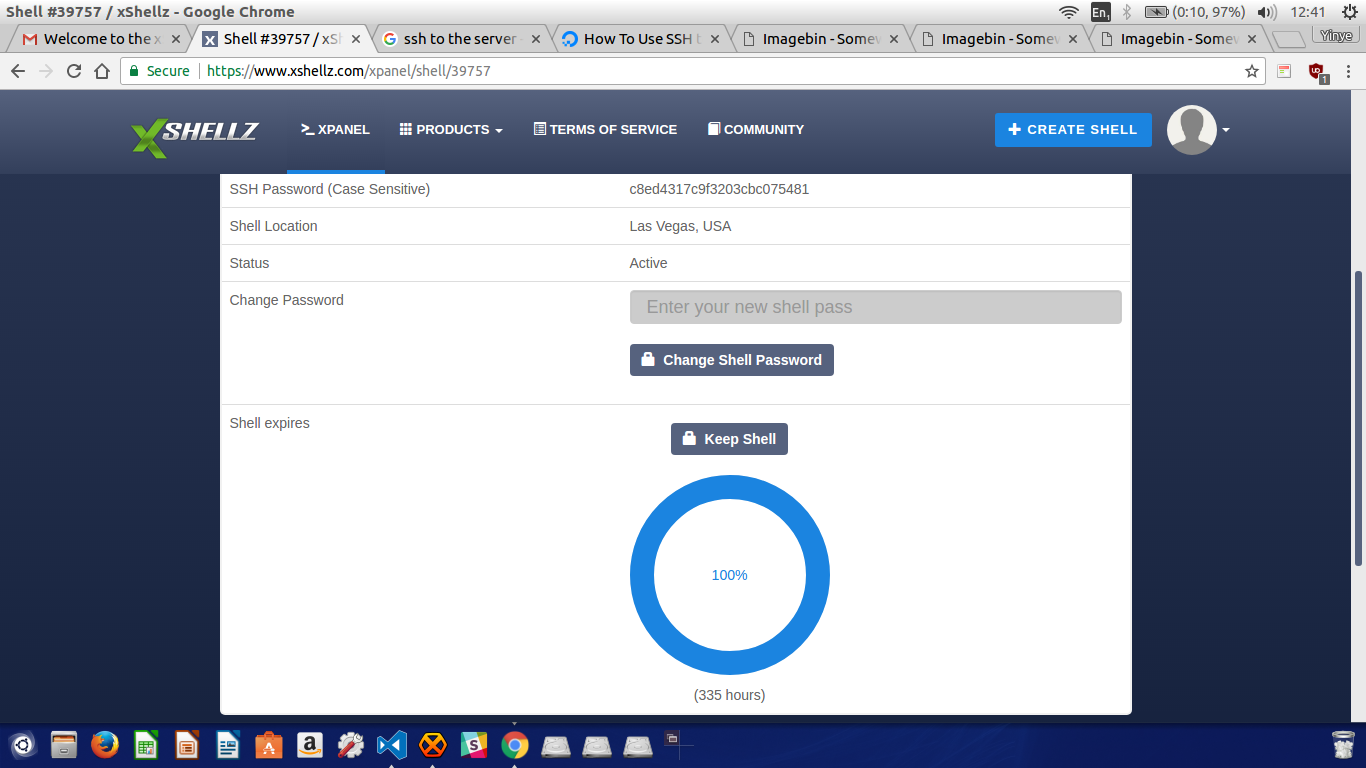Click the (335 hours) text
This screenshot has width=1366, height=768.
click(729, 695)
